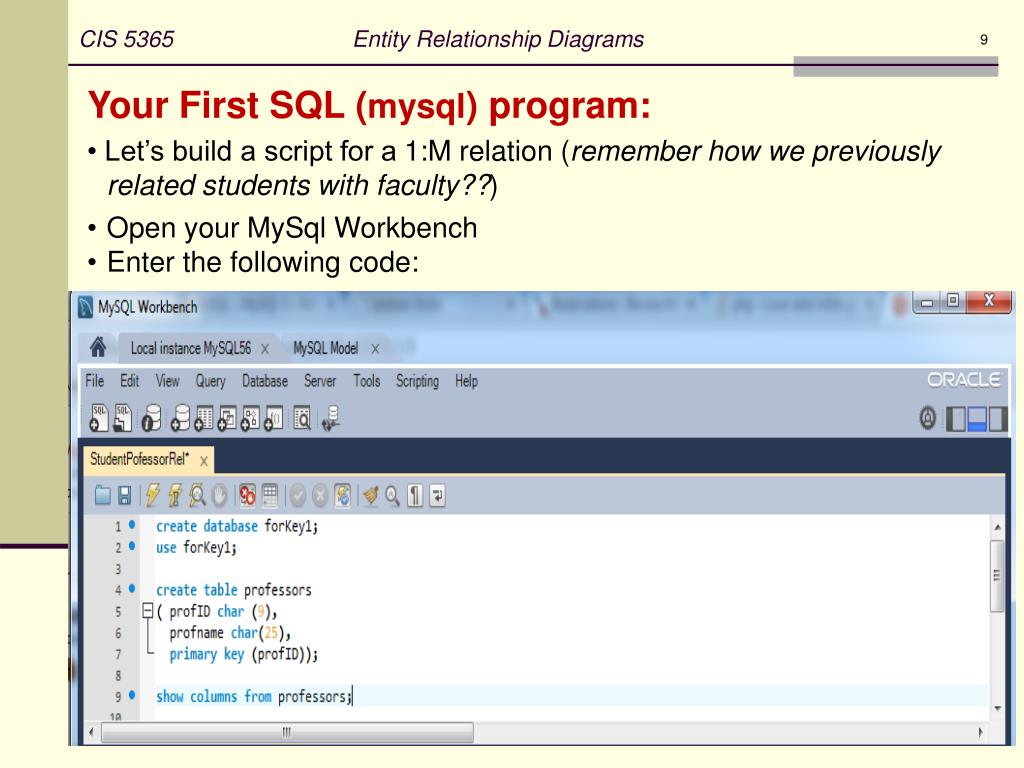
Task: Open the Tools menu
Action: coord(366,381)
